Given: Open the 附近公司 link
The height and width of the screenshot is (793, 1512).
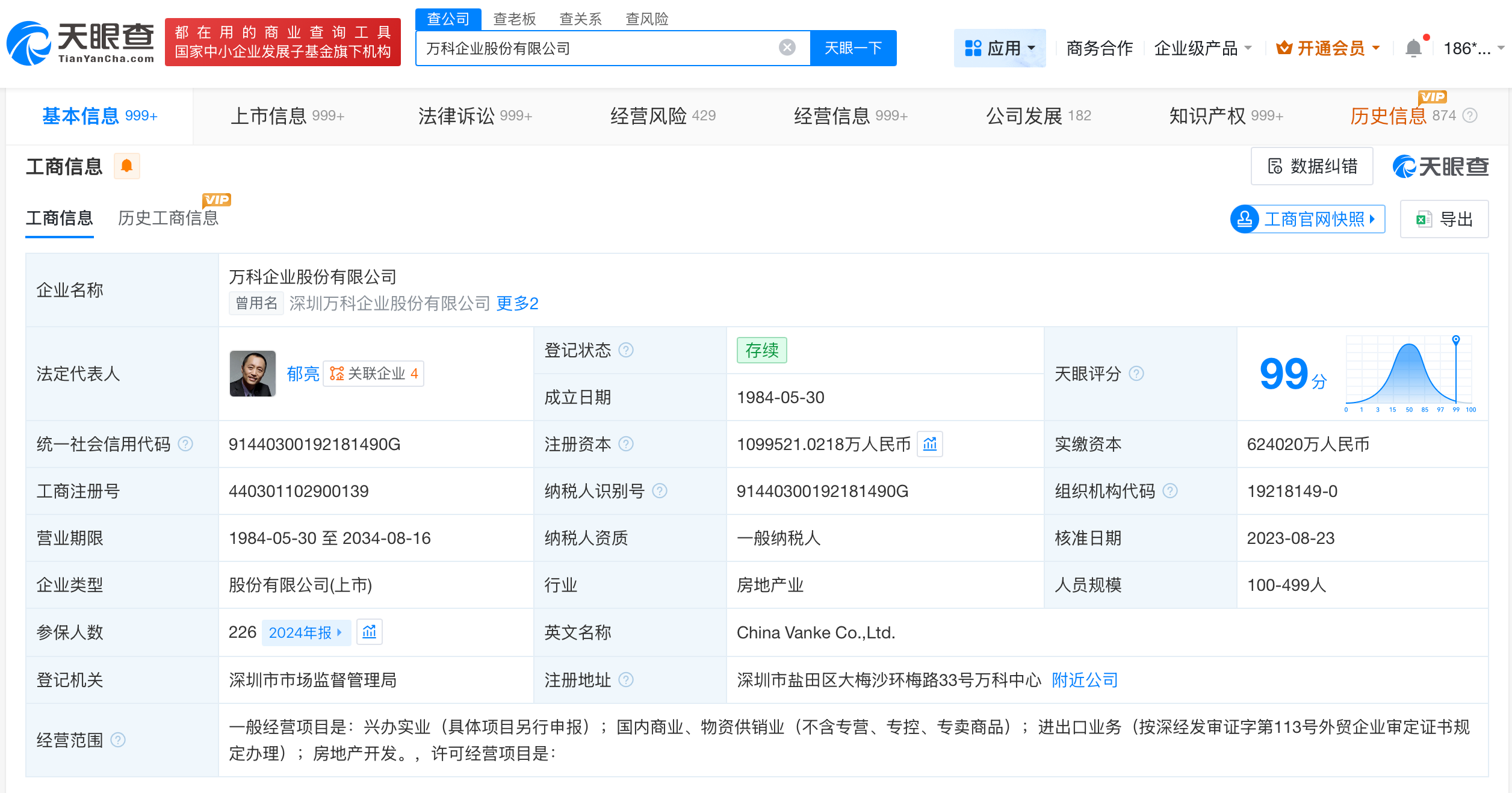Looking at the screenshot, I should tap(1083, 680).
